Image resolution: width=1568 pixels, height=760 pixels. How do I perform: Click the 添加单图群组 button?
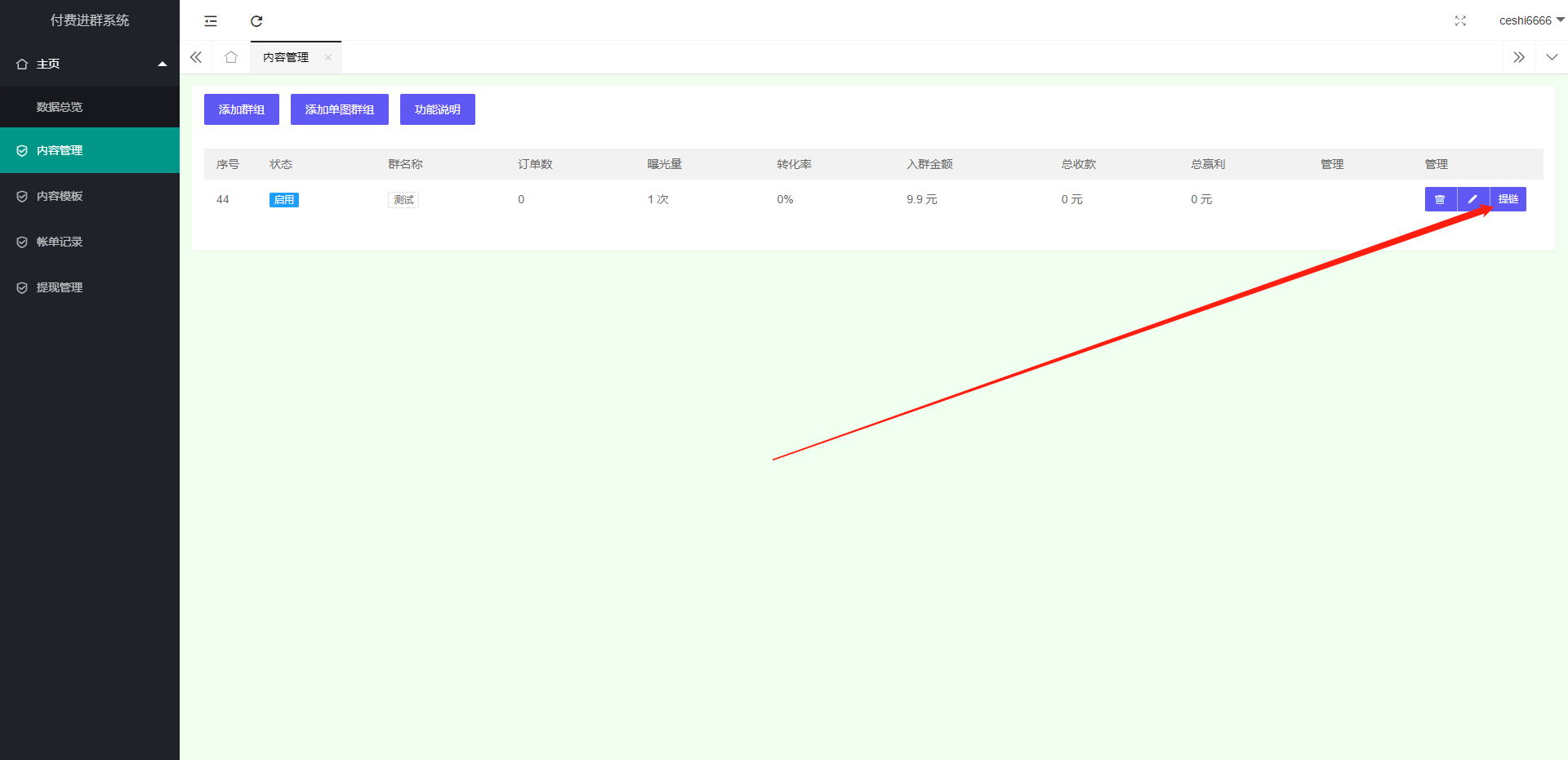coord(340,109)
